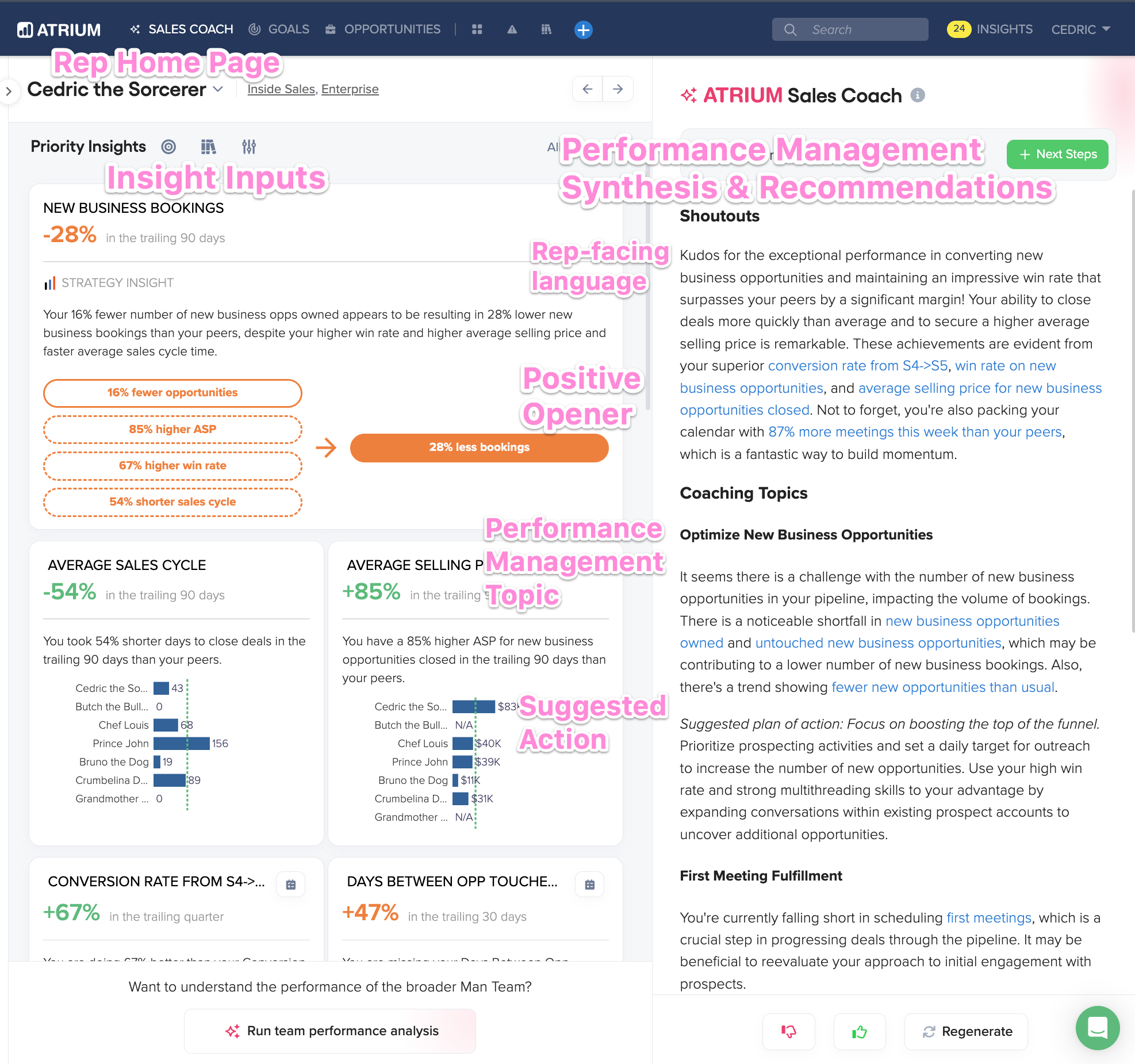Follow the Inside Sales link
Viewport: 1135px width, 1064px height.
click(x=281, y=89)
